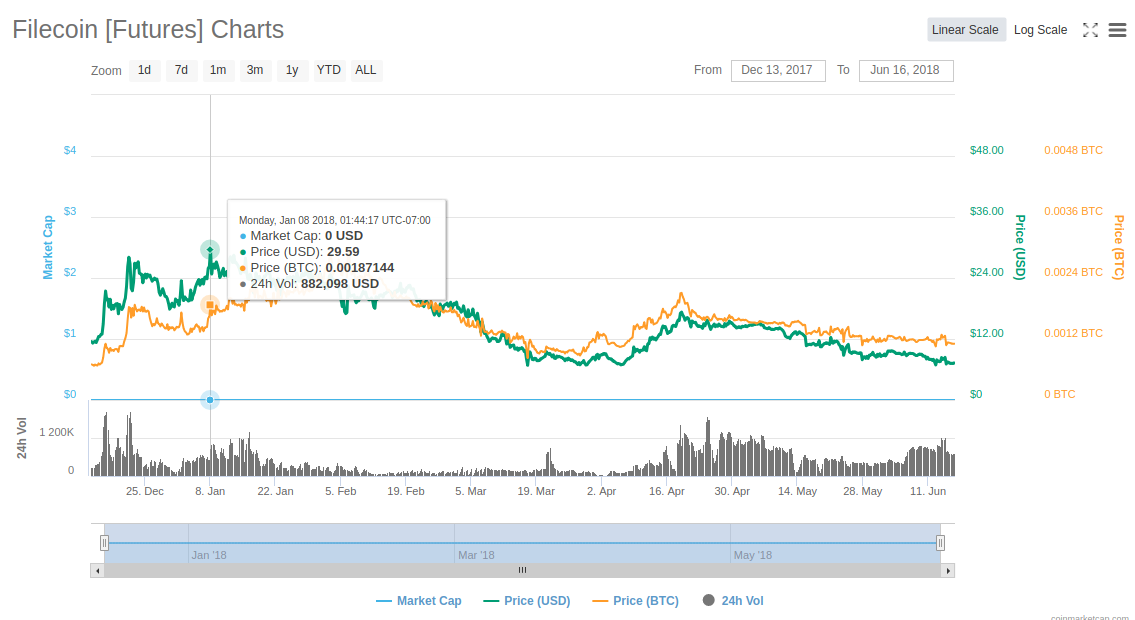Open fullscreen chart view icon
Viewport: 1135px width, 620px height.
pos(1090,30)
